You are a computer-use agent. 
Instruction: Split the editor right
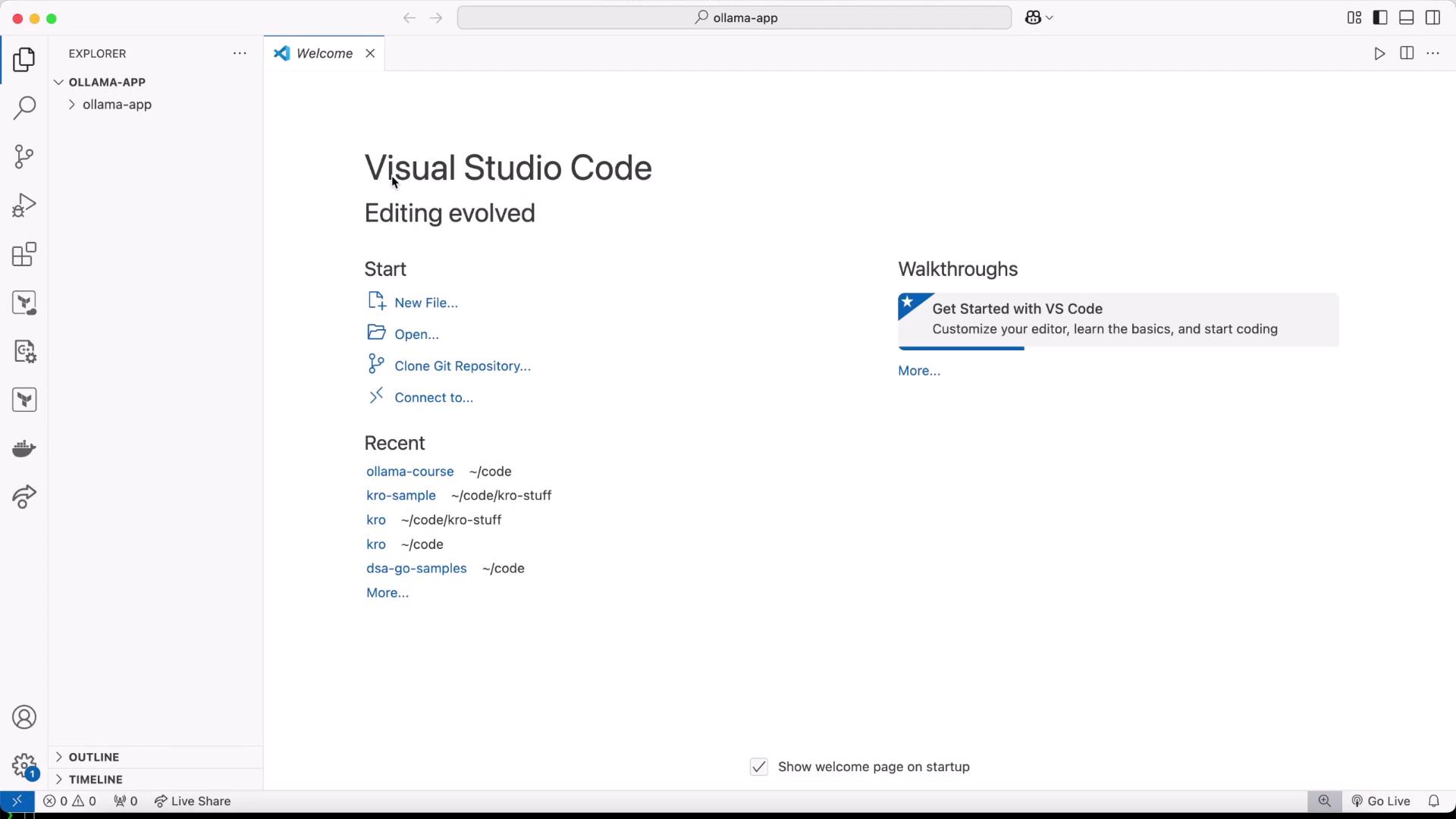click(x=1407, y=53)
